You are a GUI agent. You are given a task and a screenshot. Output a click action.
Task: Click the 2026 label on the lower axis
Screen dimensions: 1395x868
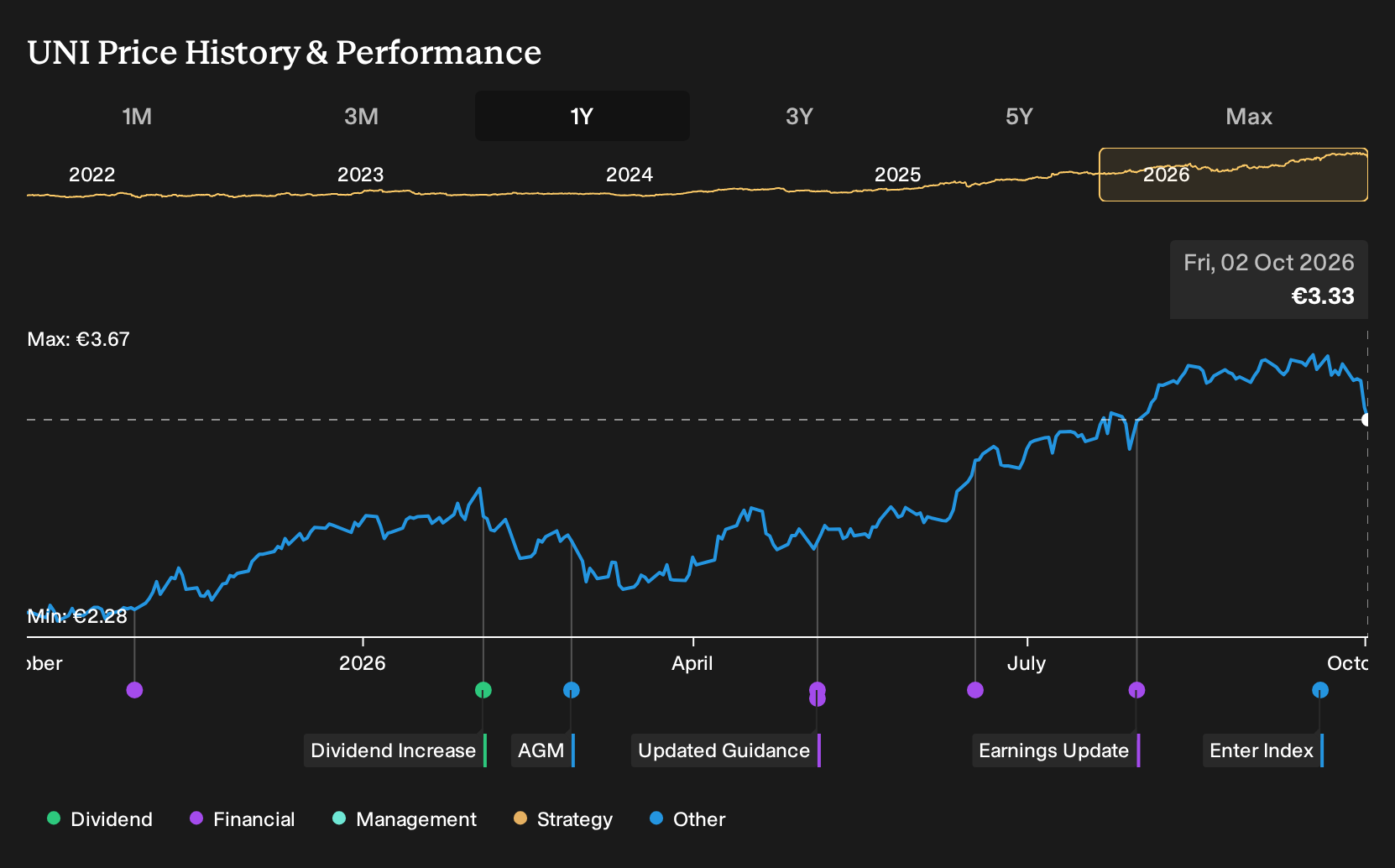tap(363, 663)
